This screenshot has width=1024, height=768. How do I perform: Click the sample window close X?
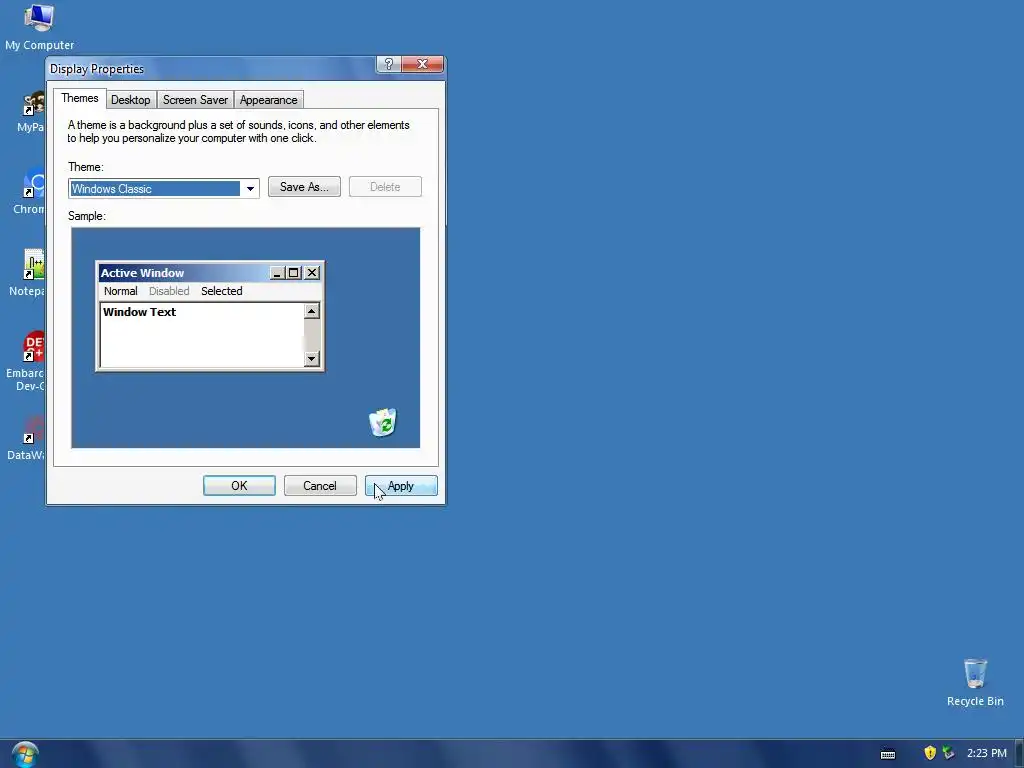pyautogui.click(x=312, y=273)
